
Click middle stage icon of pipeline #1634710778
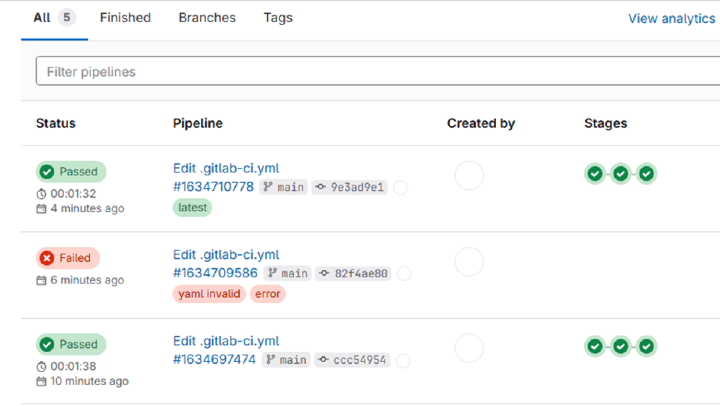(x=621, y=174)
